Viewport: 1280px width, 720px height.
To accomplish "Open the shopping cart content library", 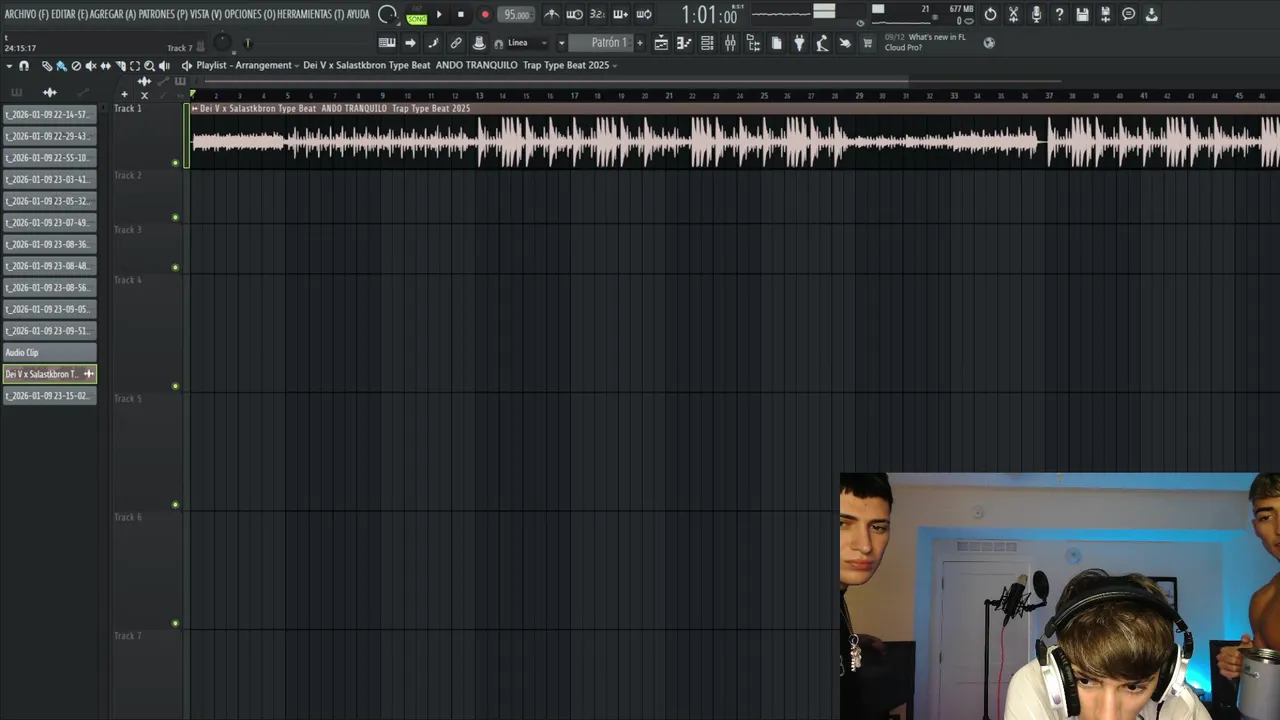I will pyautogui.click(x=867, y=43).
